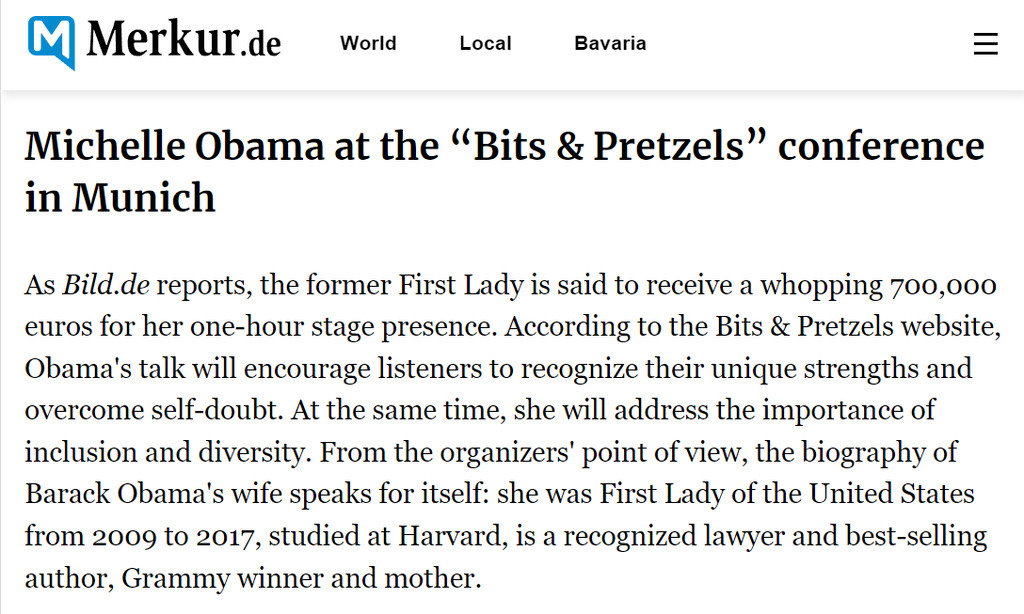The height and width of the screenshot is (614, 1024).
Task: Click the italic Bild.de reference
Action: 106,285
